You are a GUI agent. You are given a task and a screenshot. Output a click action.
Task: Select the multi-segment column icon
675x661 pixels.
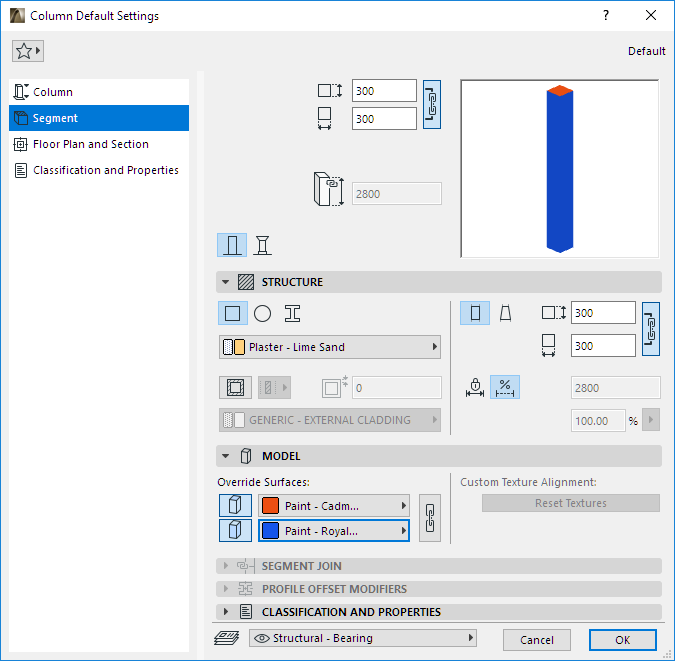pos(262,245)
